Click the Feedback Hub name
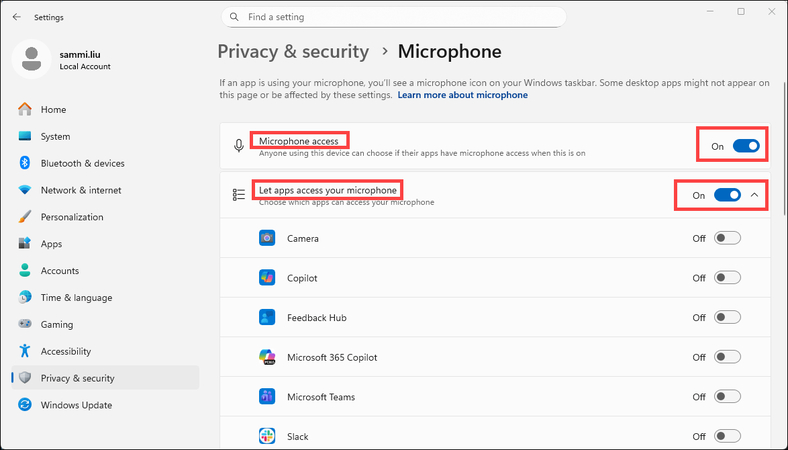 (317, 318)
